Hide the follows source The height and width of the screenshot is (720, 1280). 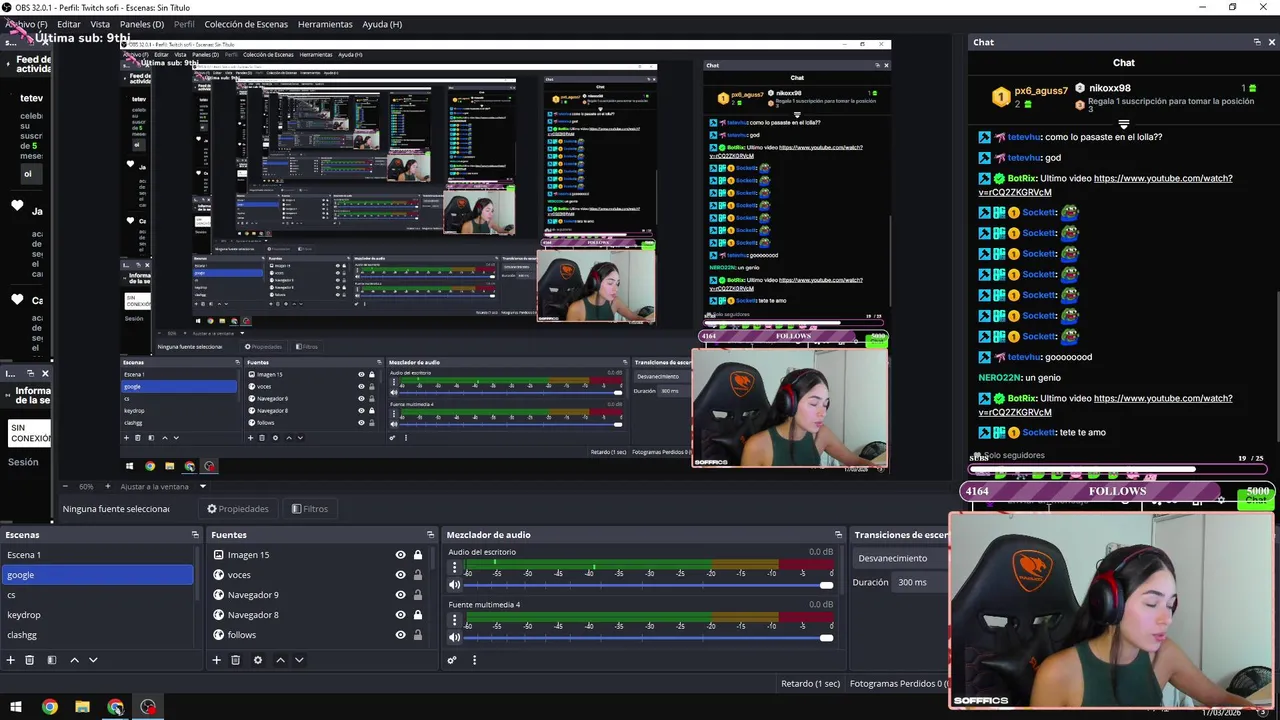tap(400, 635)
